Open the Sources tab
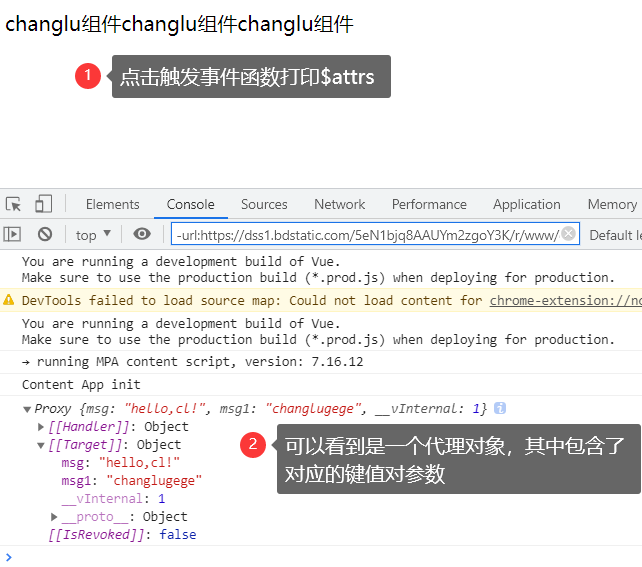The height and width of the screenshot is (567, 642). click(264, 204)
